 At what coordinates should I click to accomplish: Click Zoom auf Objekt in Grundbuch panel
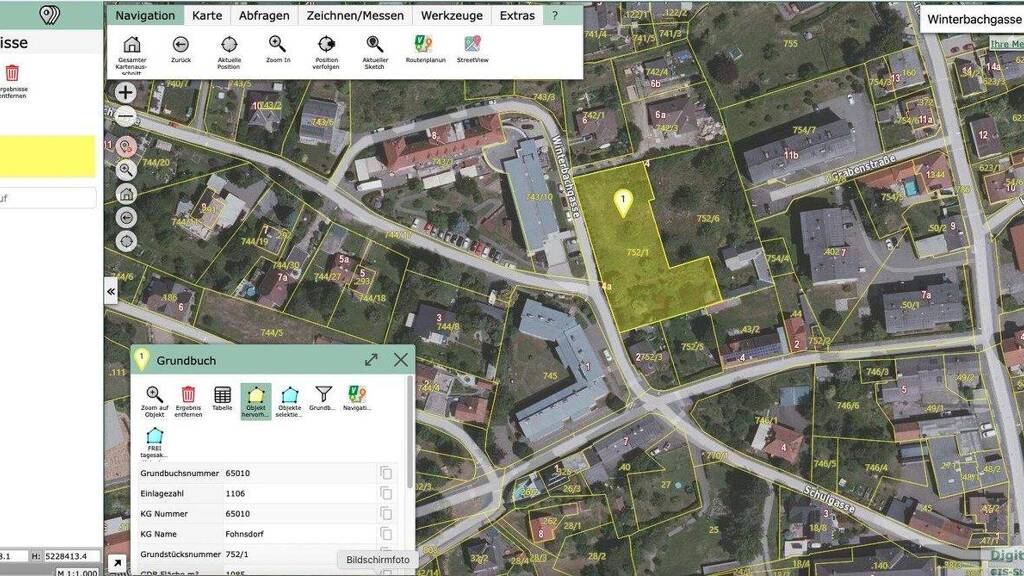[155, 395]
